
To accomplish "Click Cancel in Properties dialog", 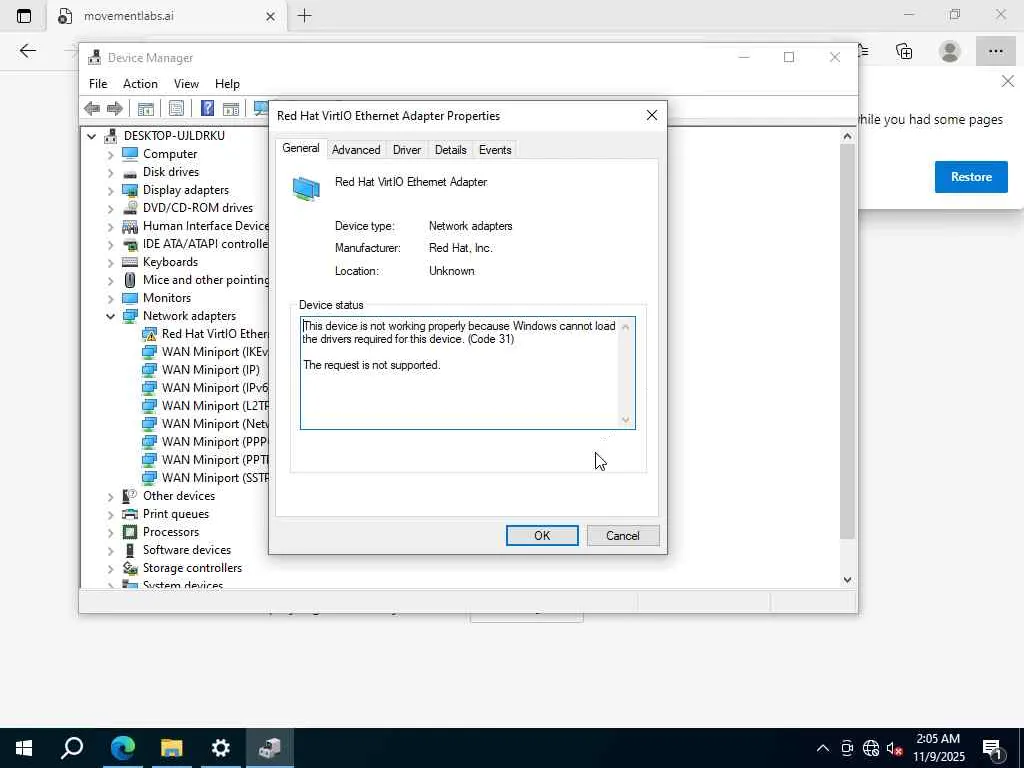I will tap(622, 536).
